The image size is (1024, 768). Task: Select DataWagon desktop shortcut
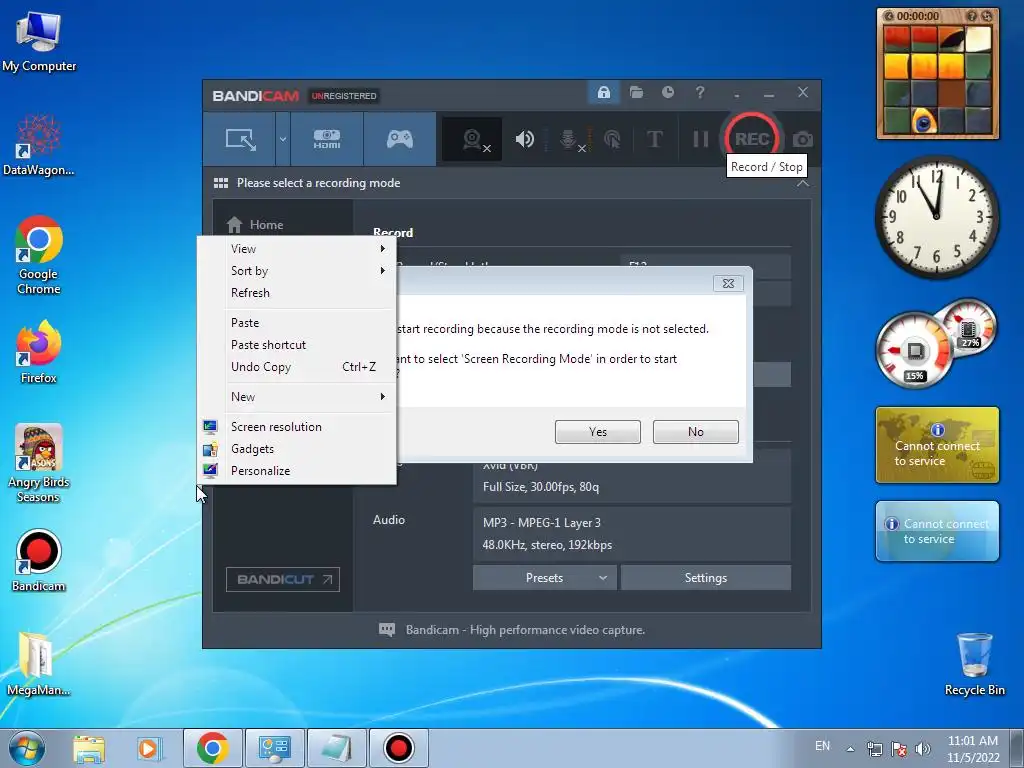point(39,144)
